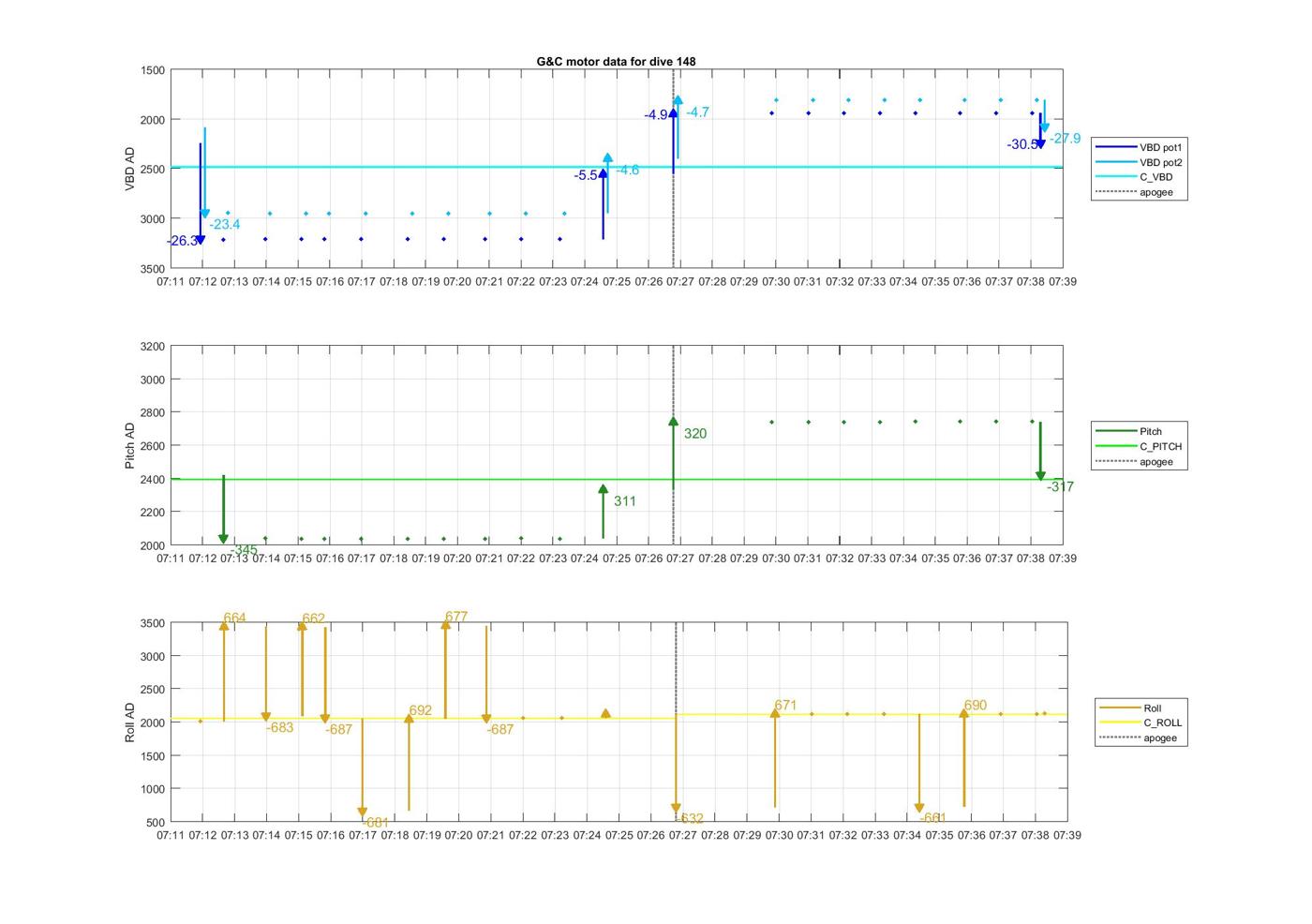Click the -27.9 VBD annotation
The height and width of the screenshot is (924, 1312).
pos(1065,138)
